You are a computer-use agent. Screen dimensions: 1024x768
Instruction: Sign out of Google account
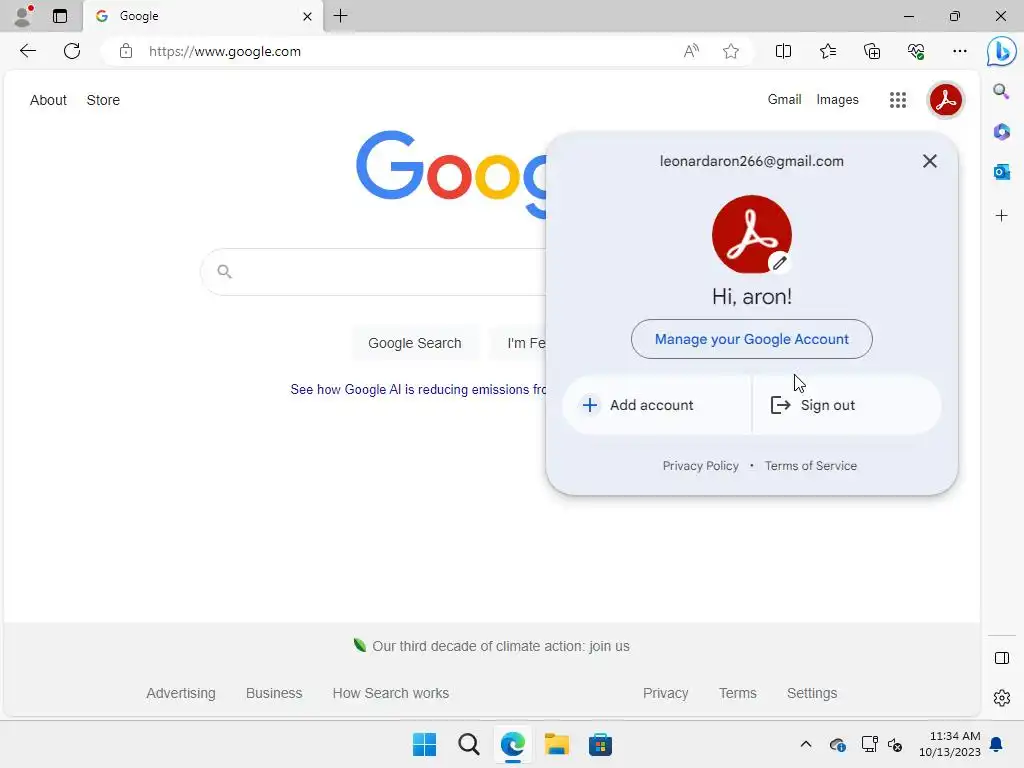click(x=847, y=405)
